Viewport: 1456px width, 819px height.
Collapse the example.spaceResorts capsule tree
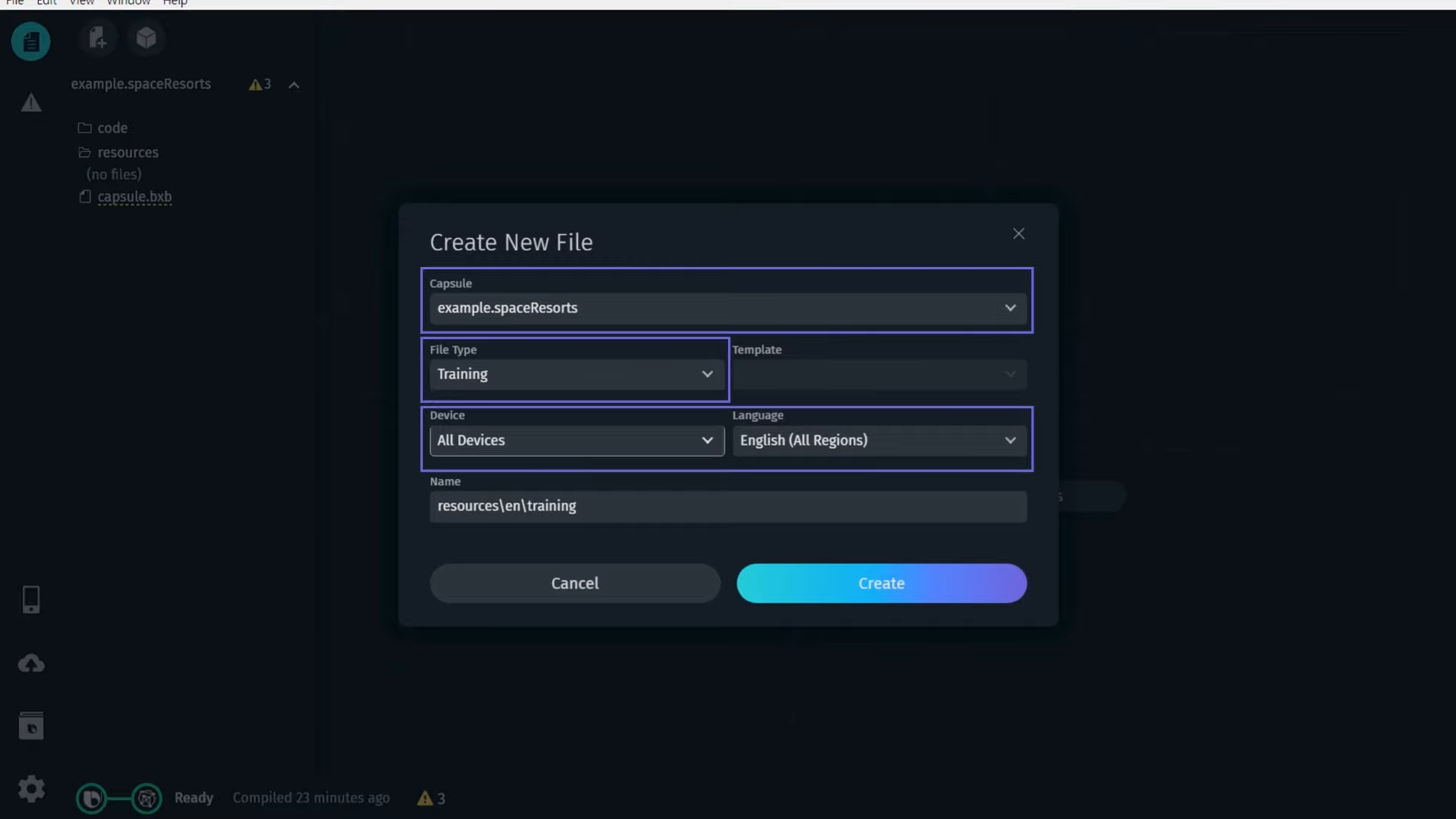[x=294, y=85]
